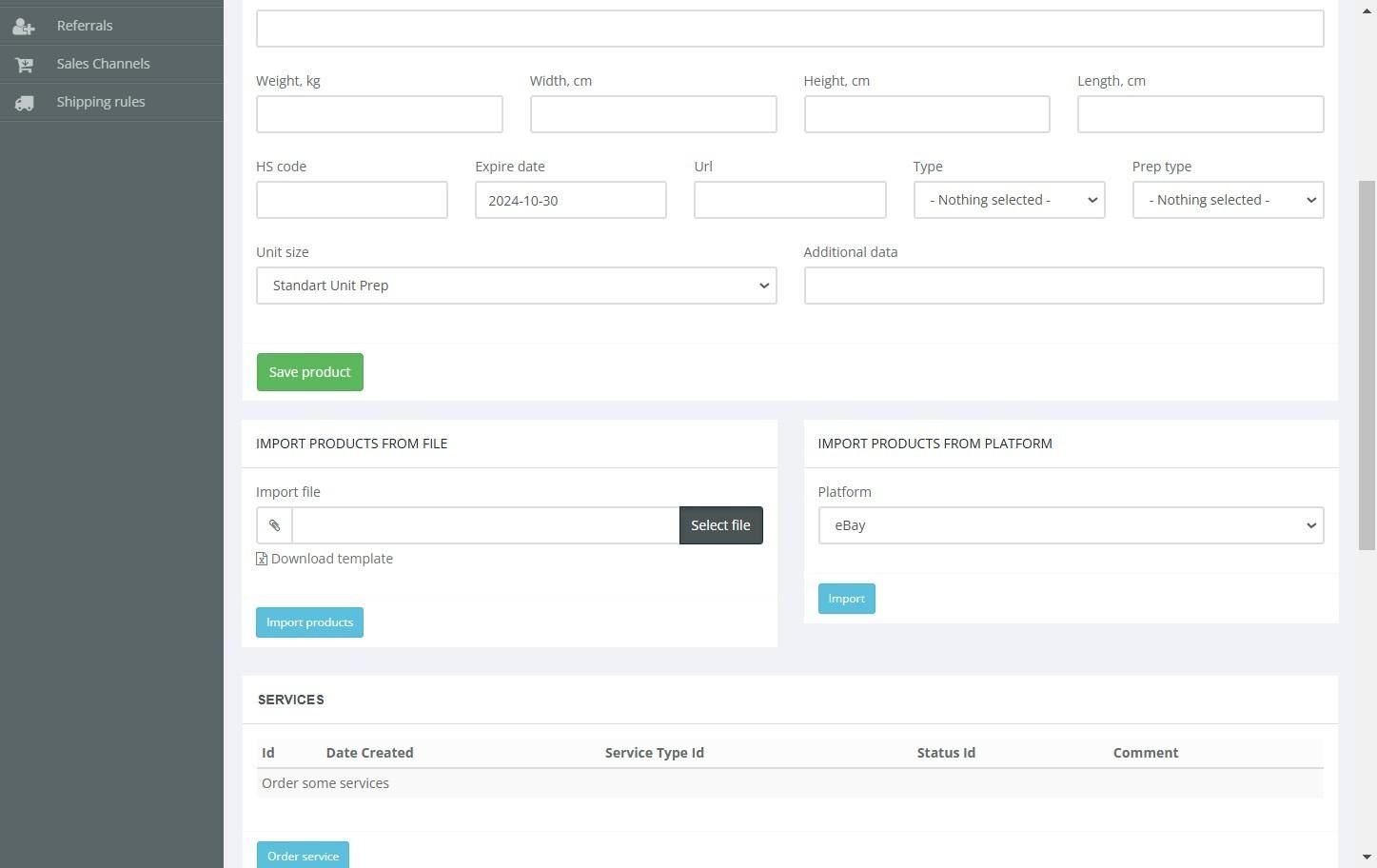The width and height of the screenshot is (1377, 868).
Task: Click the vertical page scrollbar thumb
Action: tap(1367, 365)
